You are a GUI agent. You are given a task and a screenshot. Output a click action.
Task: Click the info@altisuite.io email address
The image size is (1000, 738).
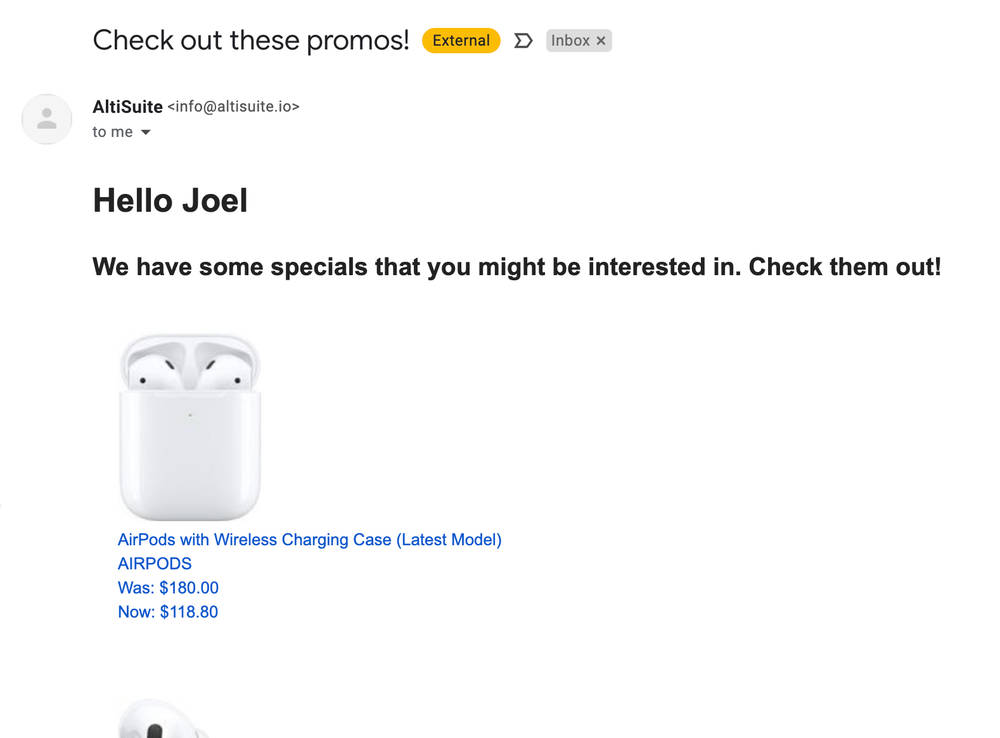tap(233, 106)
